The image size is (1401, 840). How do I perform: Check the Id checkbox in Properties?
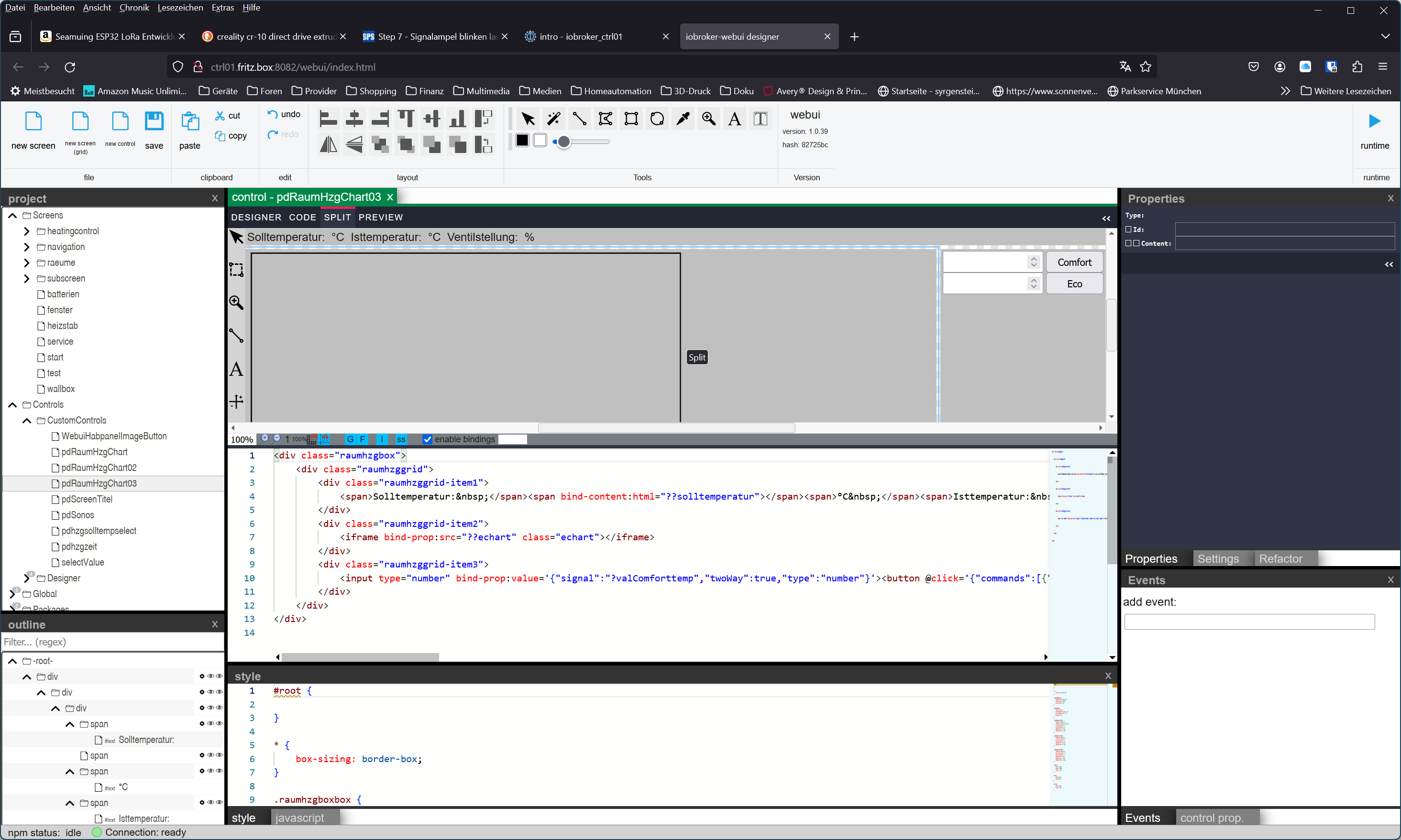[x=1129, y=229]
